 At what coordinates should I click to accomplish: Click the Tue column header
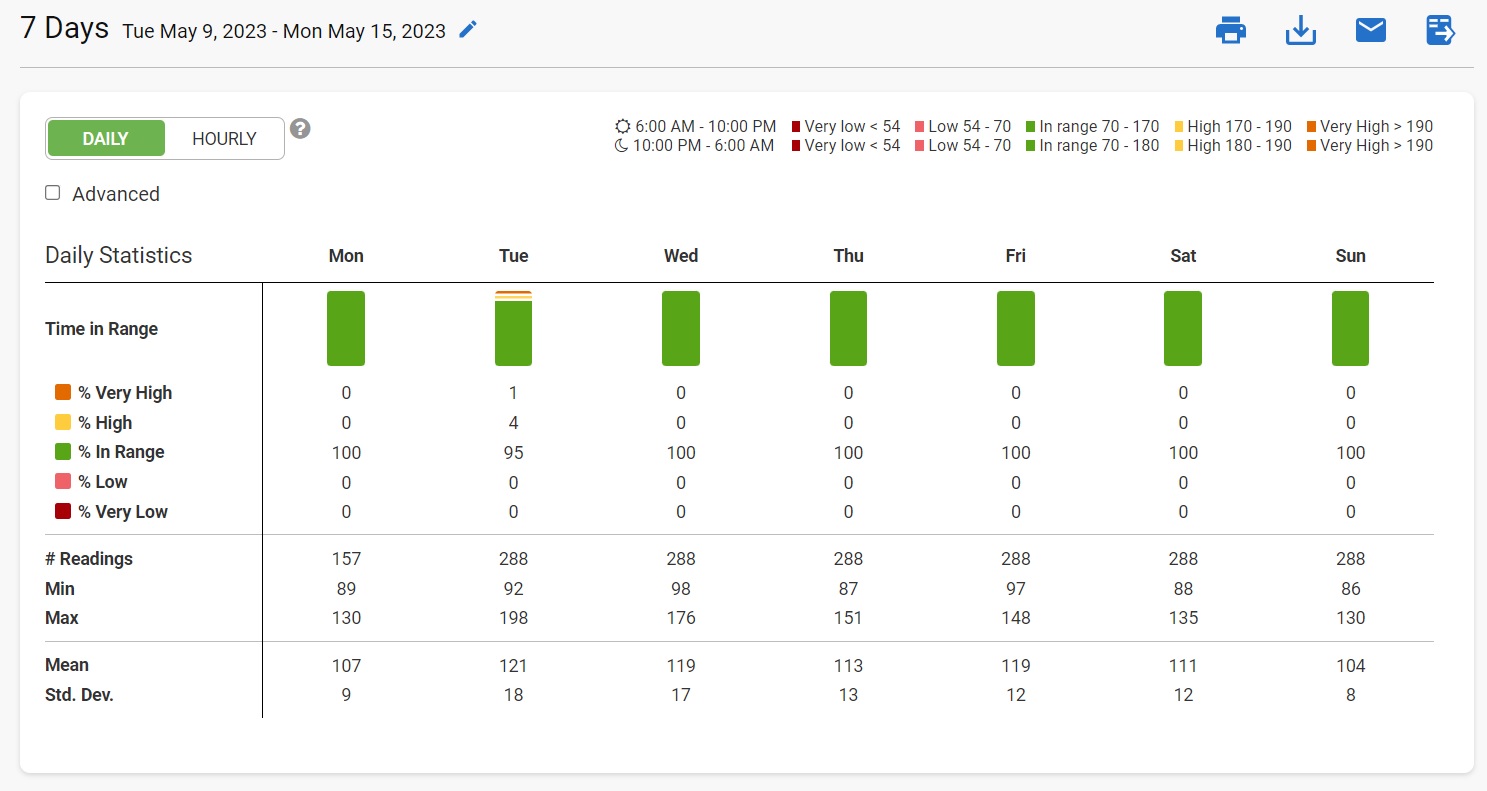513,256
